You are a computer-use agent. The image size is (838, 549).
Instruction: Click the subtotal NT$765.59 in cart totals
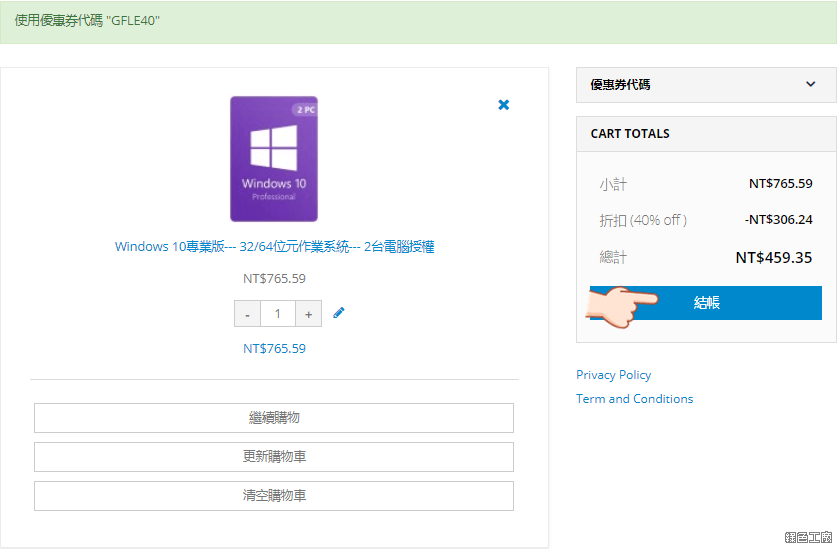pos(780,183)
